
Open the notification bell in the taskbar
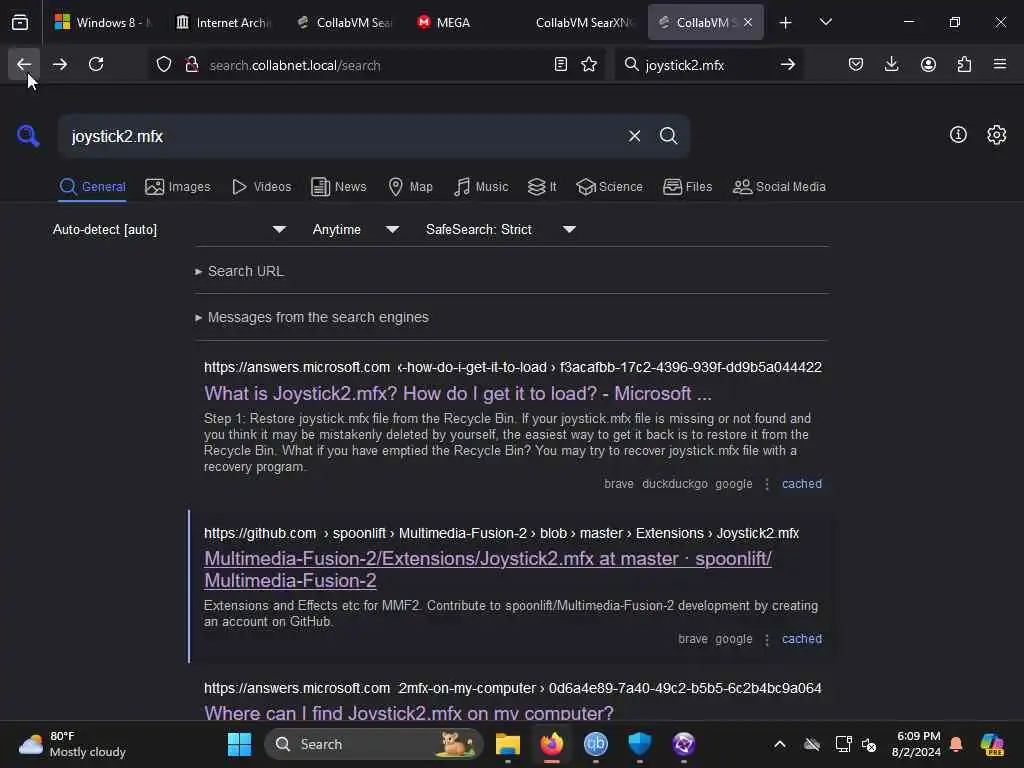coord(956,744)
